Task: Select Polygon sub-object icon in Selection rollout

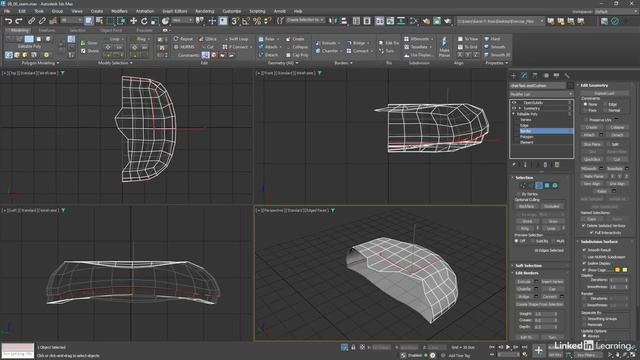Action: click(547, 185)
